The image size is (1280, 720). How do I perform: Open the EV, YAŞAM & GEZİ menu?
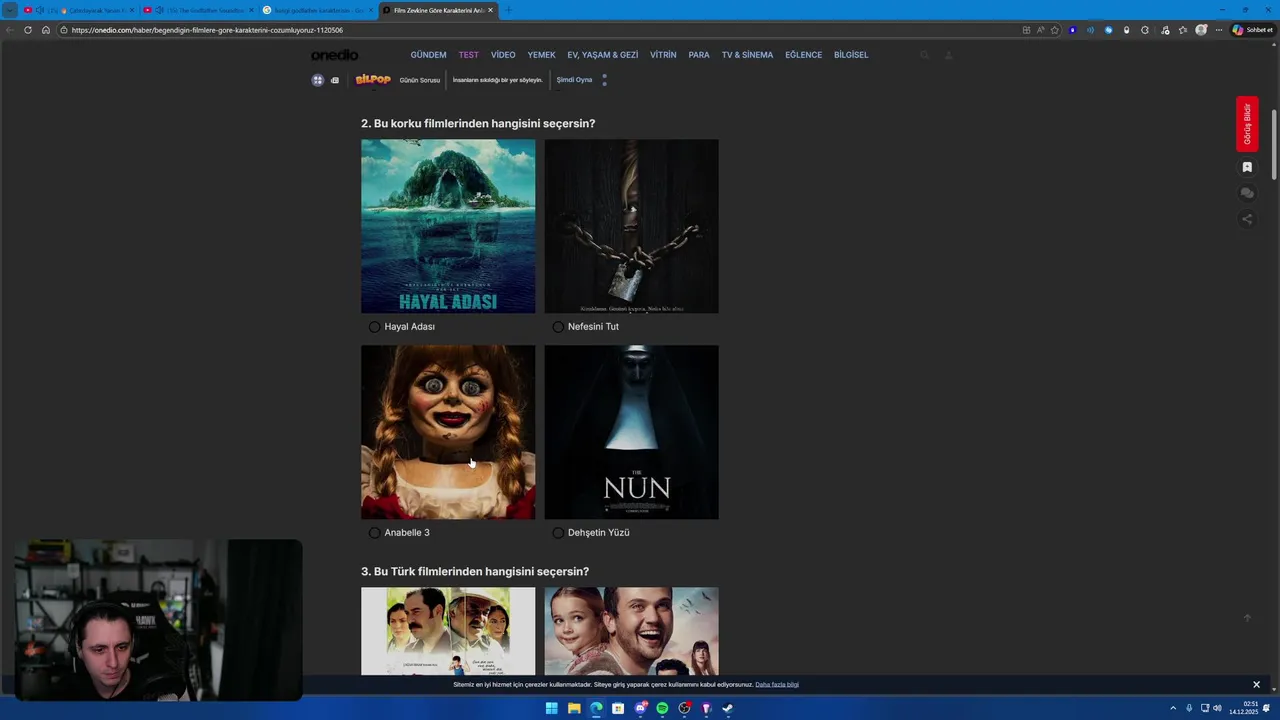(x=602, y=55)
